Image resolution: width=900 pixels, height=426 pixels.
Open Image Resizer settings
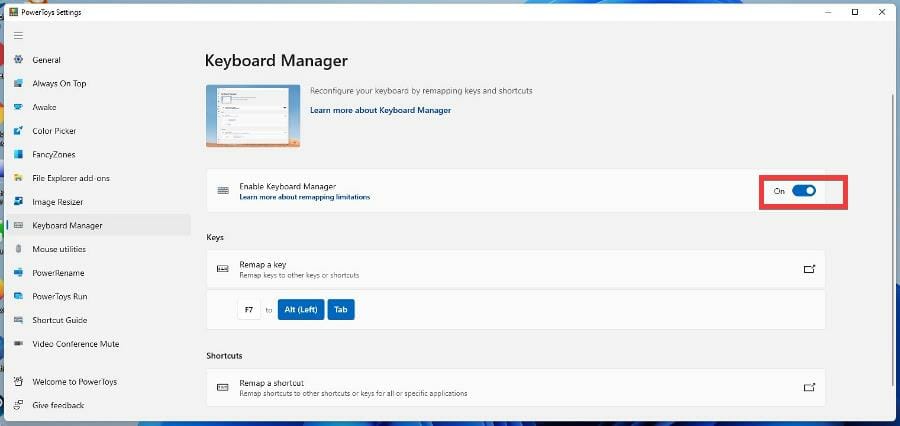(58, 202)
